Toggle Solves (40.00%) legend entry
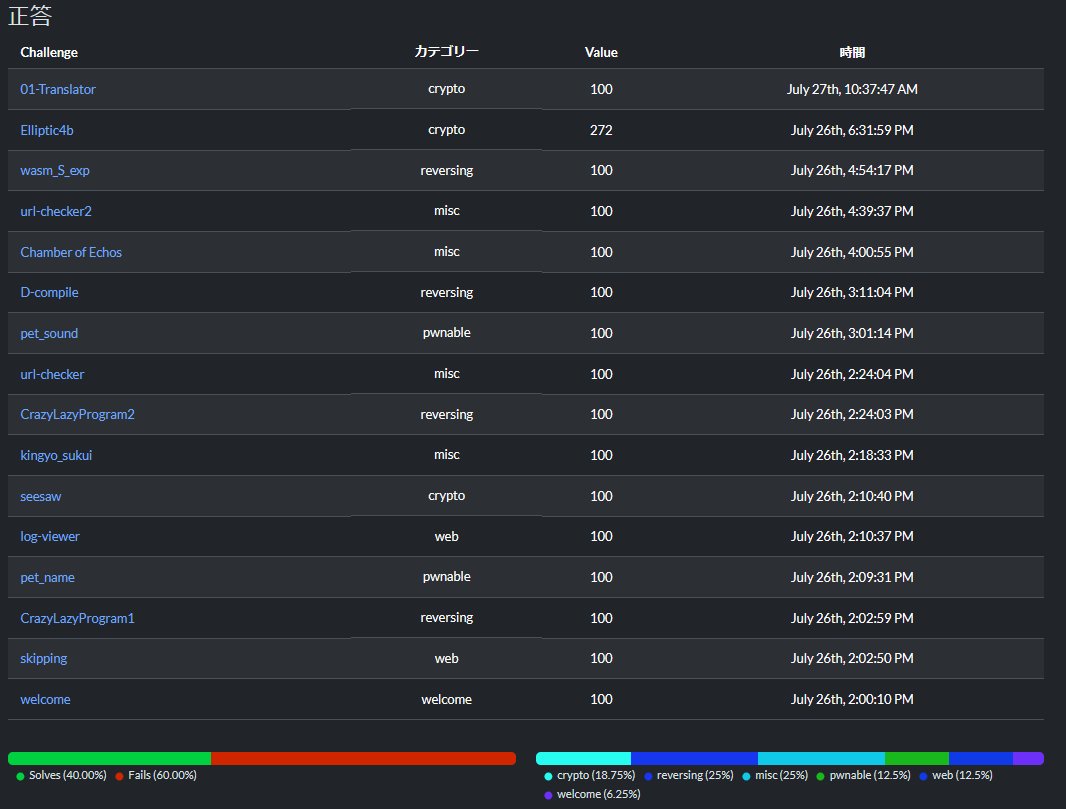 (x=61, y=776)
